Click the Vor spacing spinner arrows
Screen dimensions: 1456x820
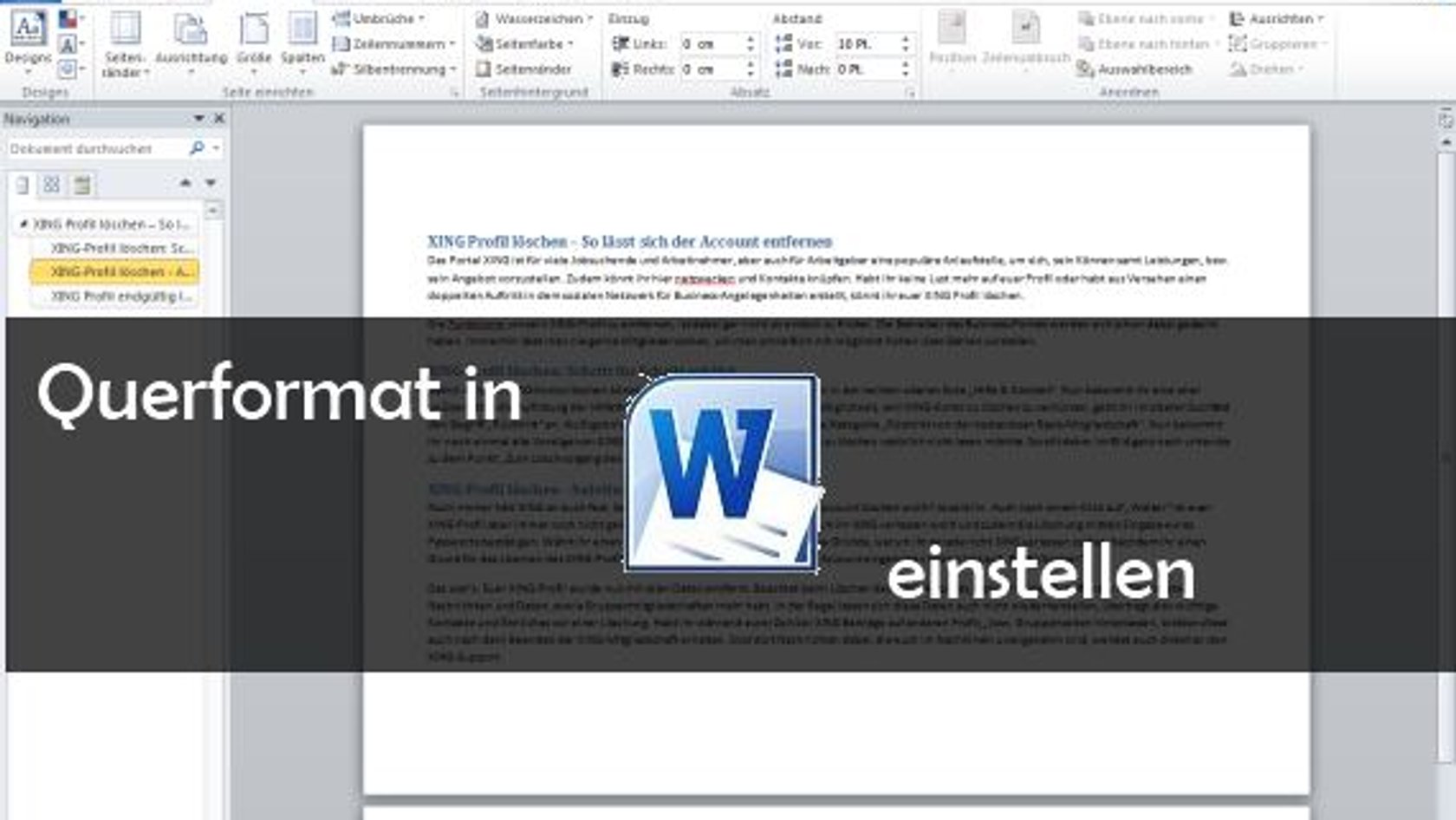click(x=906, y=43)
